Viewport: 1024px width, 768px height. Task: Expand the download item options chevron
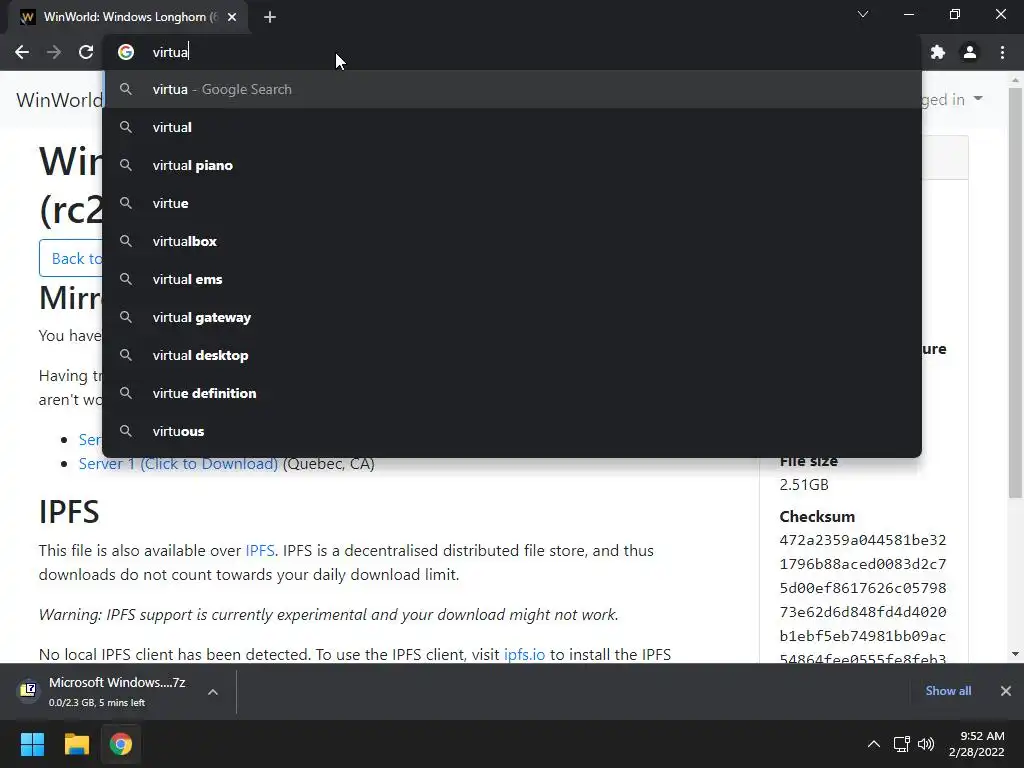coord(213,692)
